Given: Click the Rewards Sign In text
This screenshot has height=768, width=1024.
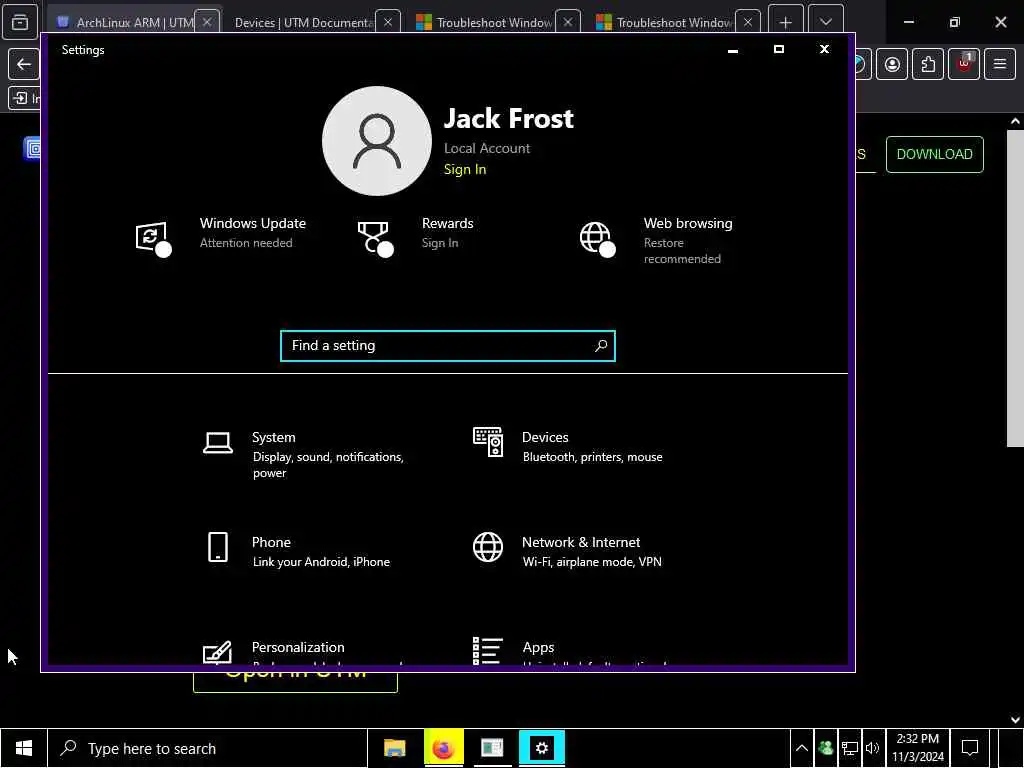Looking at the screenshot, I should 440,243.
